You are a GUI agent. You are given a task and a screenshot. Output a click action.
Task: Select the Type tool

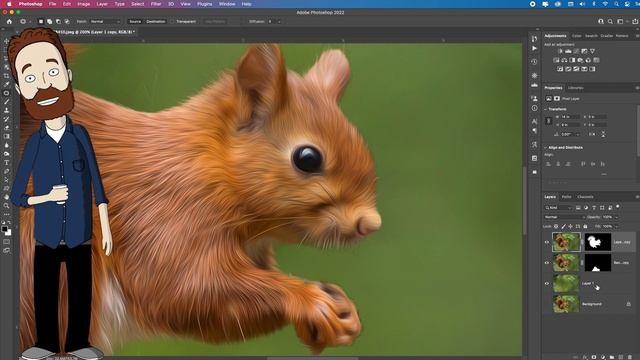pos(7,162)
